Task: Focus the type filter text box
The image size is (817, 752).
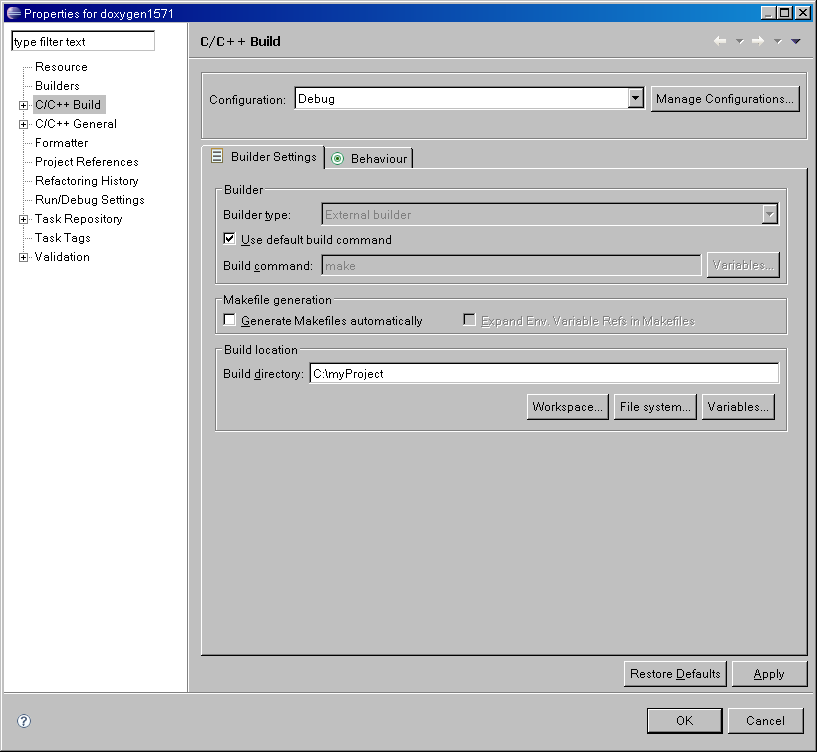Action: coord(83,42)
